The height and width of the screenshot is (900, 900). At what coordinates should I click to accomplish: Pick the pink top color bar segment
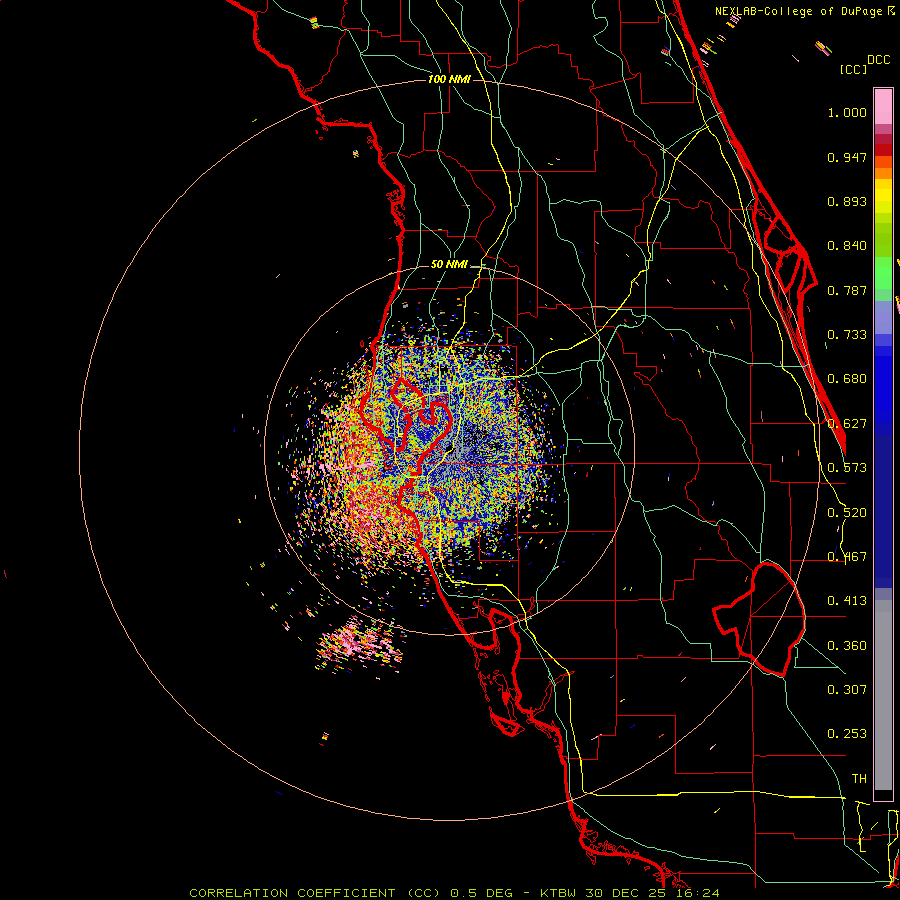883,106
